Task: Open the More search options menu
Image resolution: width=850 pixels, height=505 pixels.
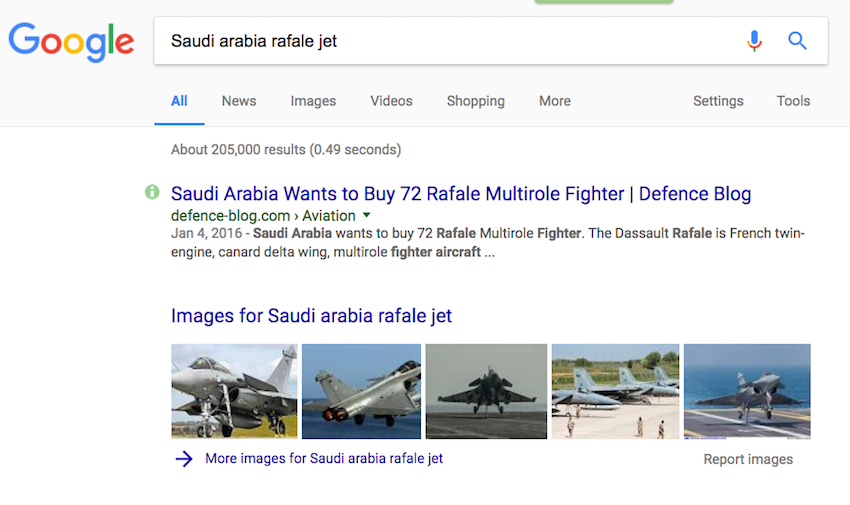Action: tap(554, 101)
